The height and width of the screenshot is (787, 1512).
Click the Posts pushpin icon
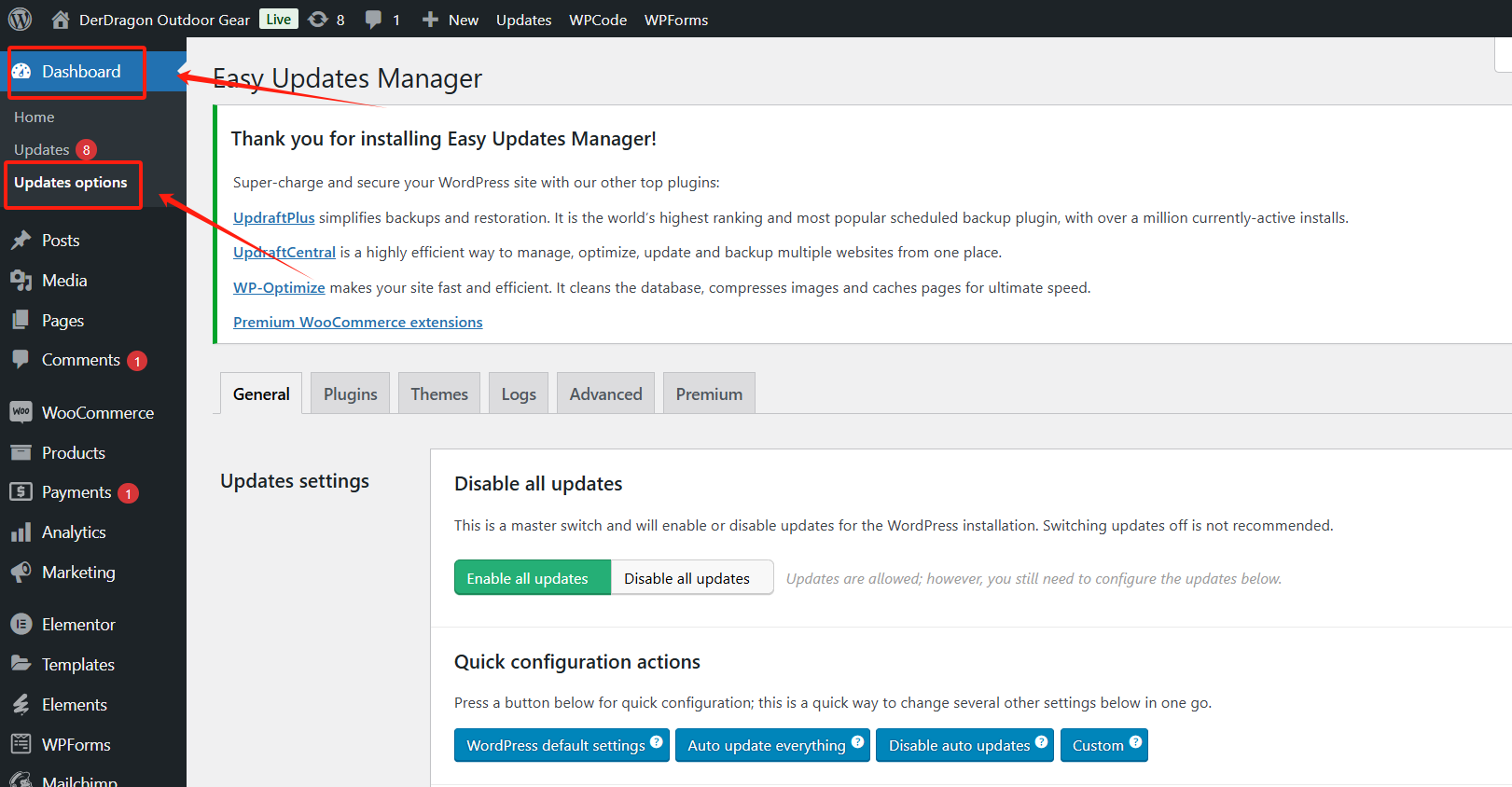pyautogui.click(x=21, y=240)
